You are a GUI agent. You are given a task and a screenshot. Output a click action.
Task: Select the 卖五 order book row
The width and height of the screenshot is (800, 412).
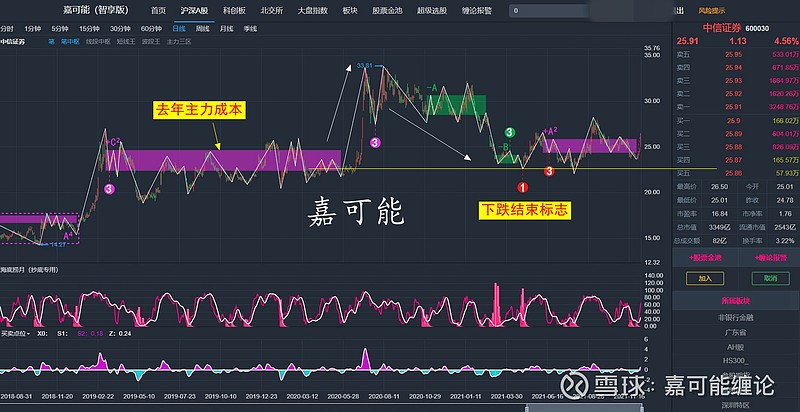[736, 54]
